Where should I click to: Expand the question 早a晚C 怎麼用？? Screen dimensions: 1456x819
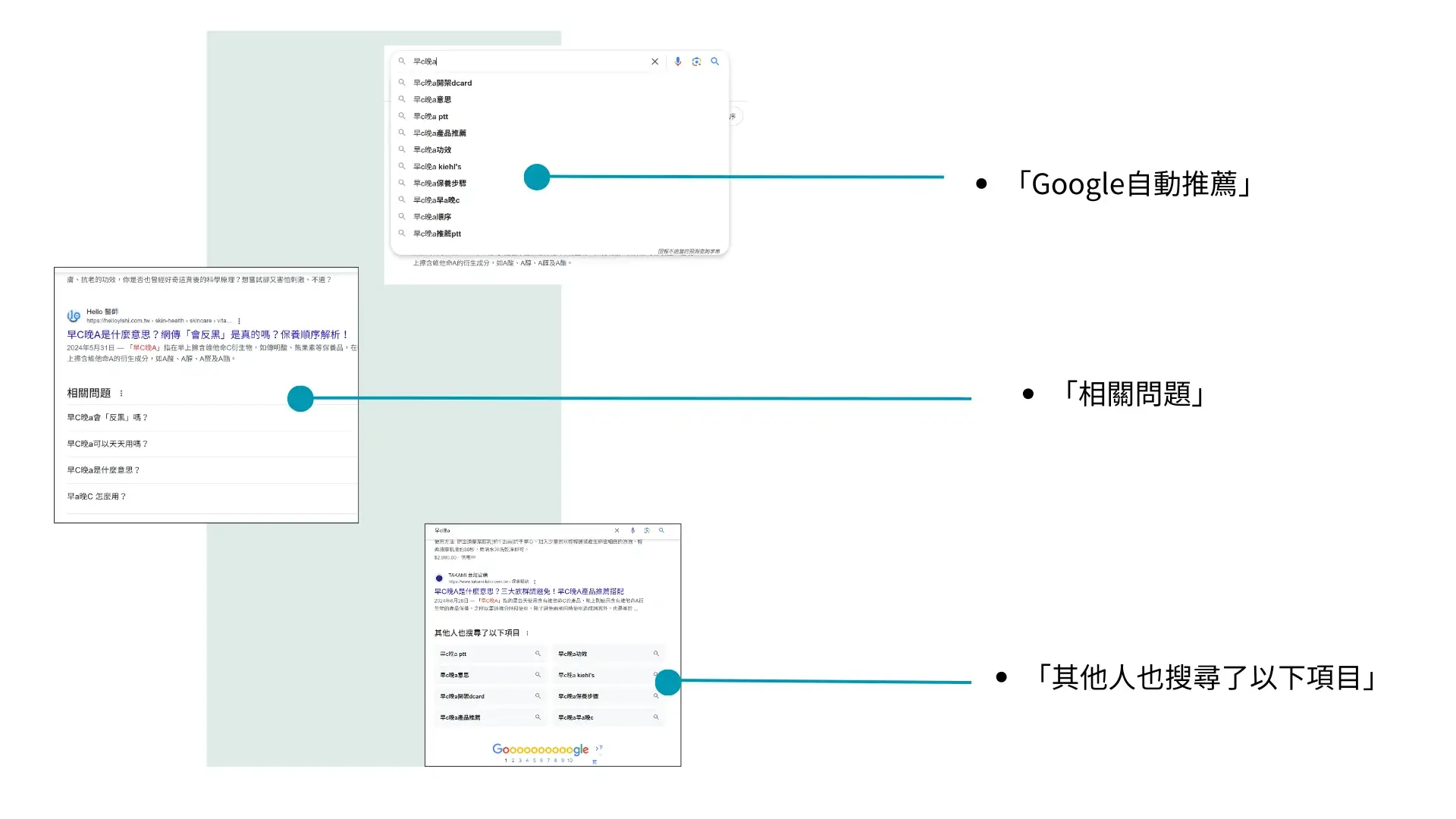[212, 497]
